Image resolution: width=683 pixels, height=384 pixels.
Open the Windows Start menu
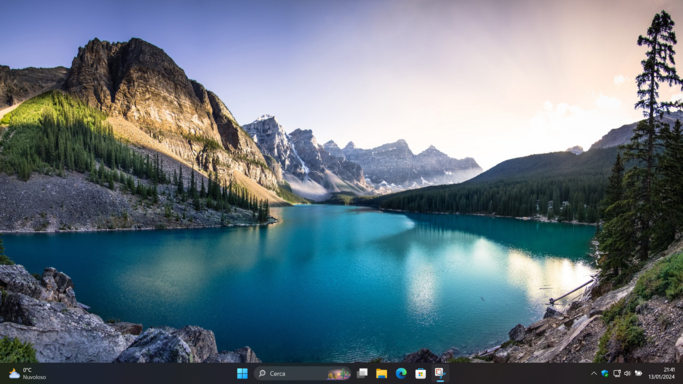coord(242,373)
